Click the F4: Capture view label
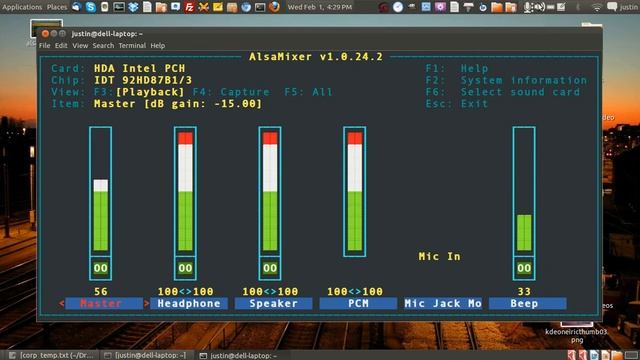640x360 pixels. click(231, 92)
